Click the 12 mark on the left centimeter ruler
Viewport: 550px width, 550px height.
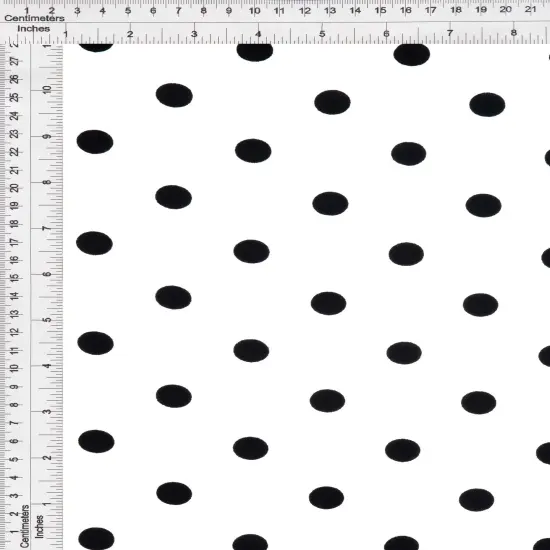coord(14,332)
